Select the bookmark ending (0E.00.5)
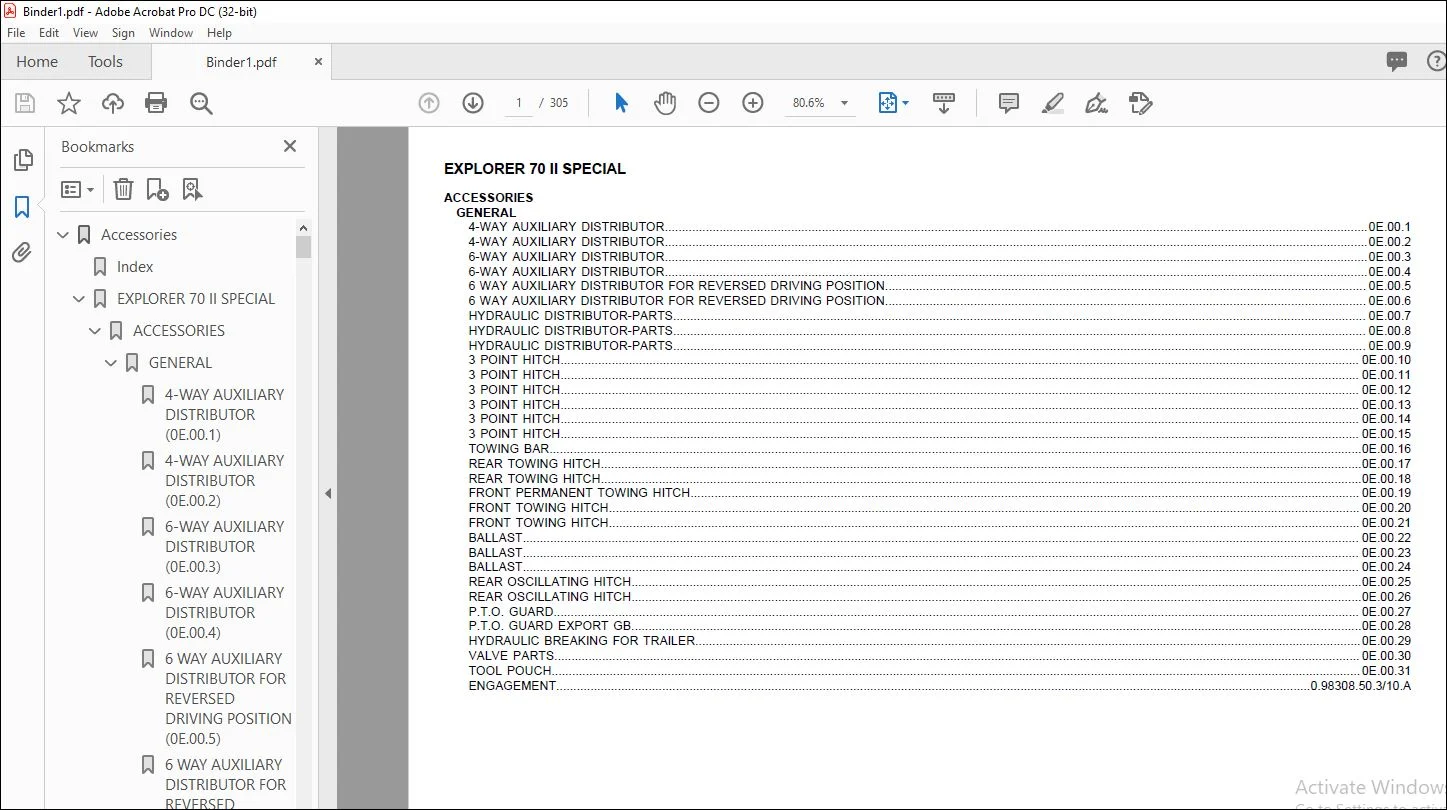 point(229,699)
